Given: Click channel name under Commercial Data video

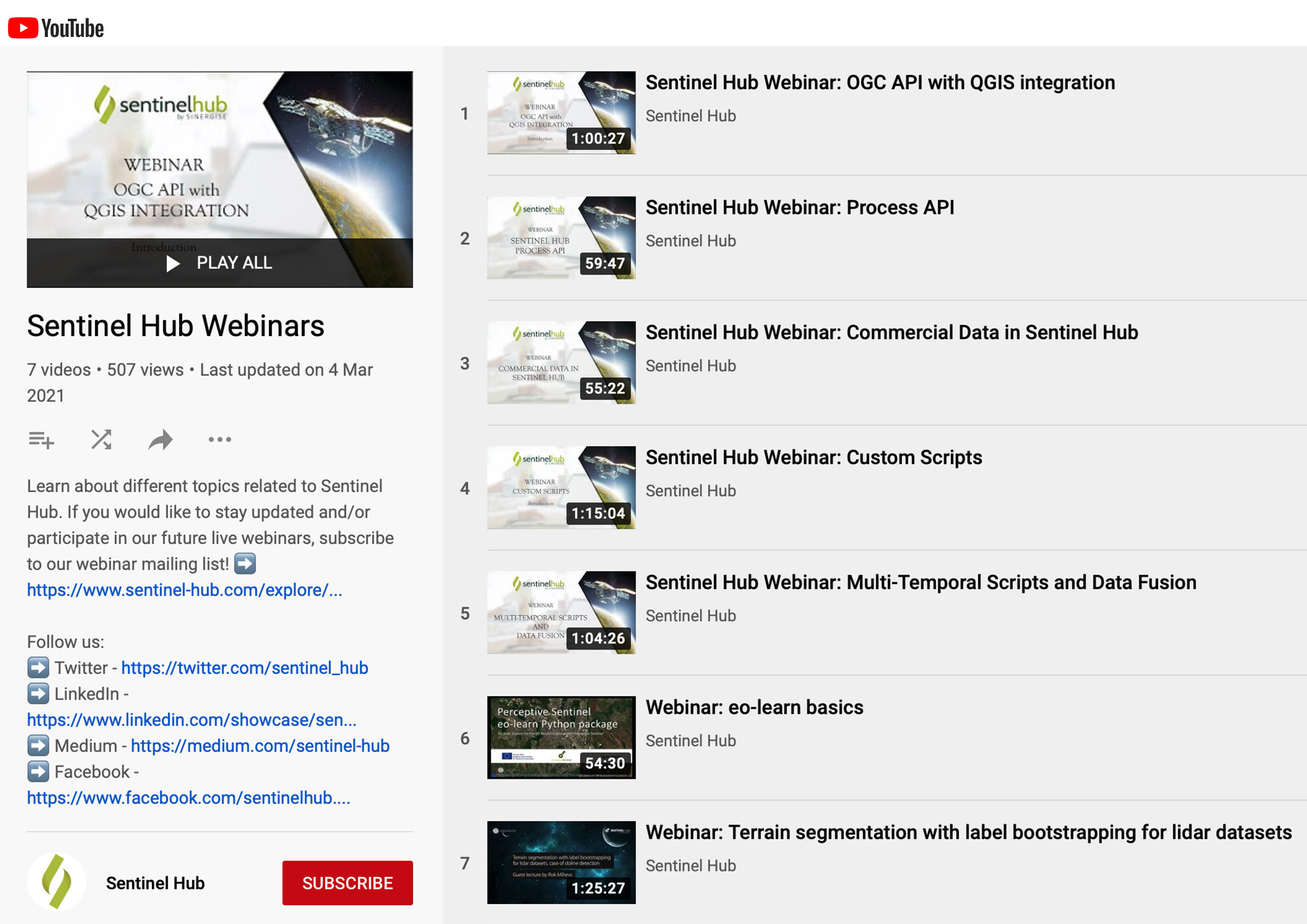Looking at the screenshot, I should 690,366.
